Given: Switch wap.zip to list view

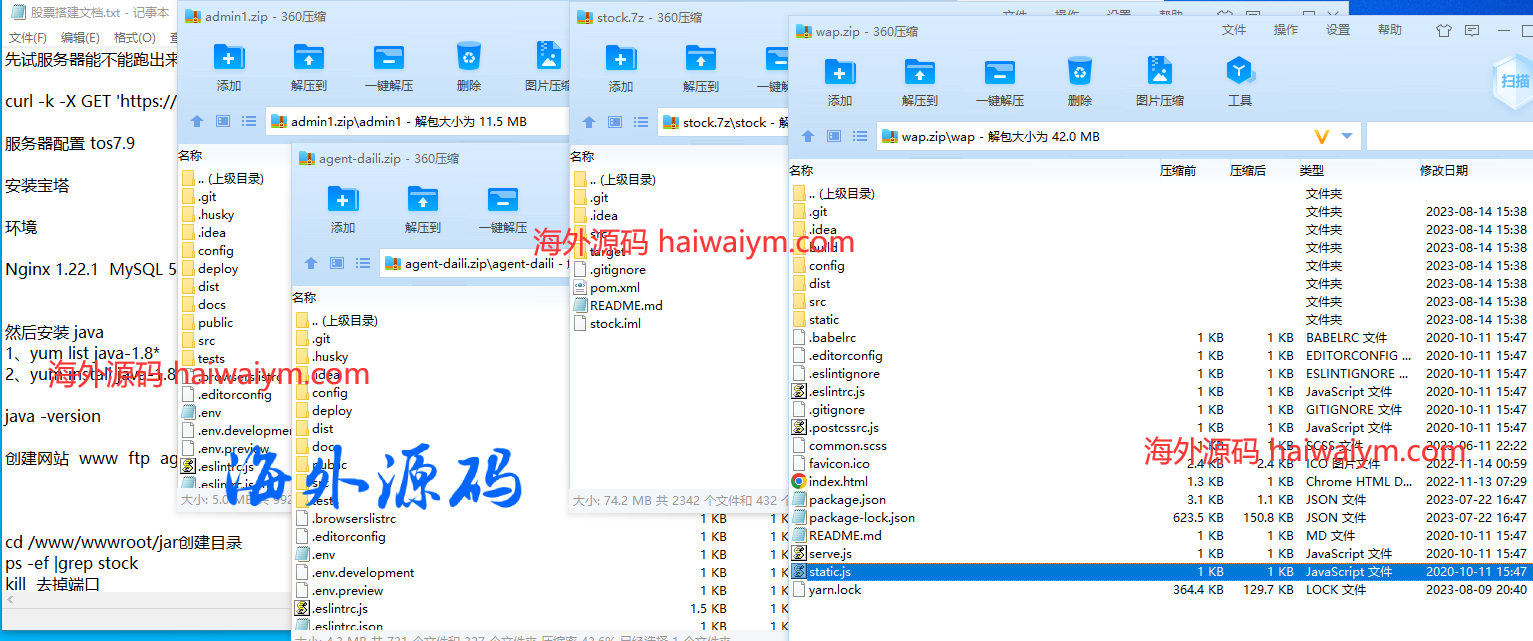Looking at the screenshot, I should [x=859, y=136].
